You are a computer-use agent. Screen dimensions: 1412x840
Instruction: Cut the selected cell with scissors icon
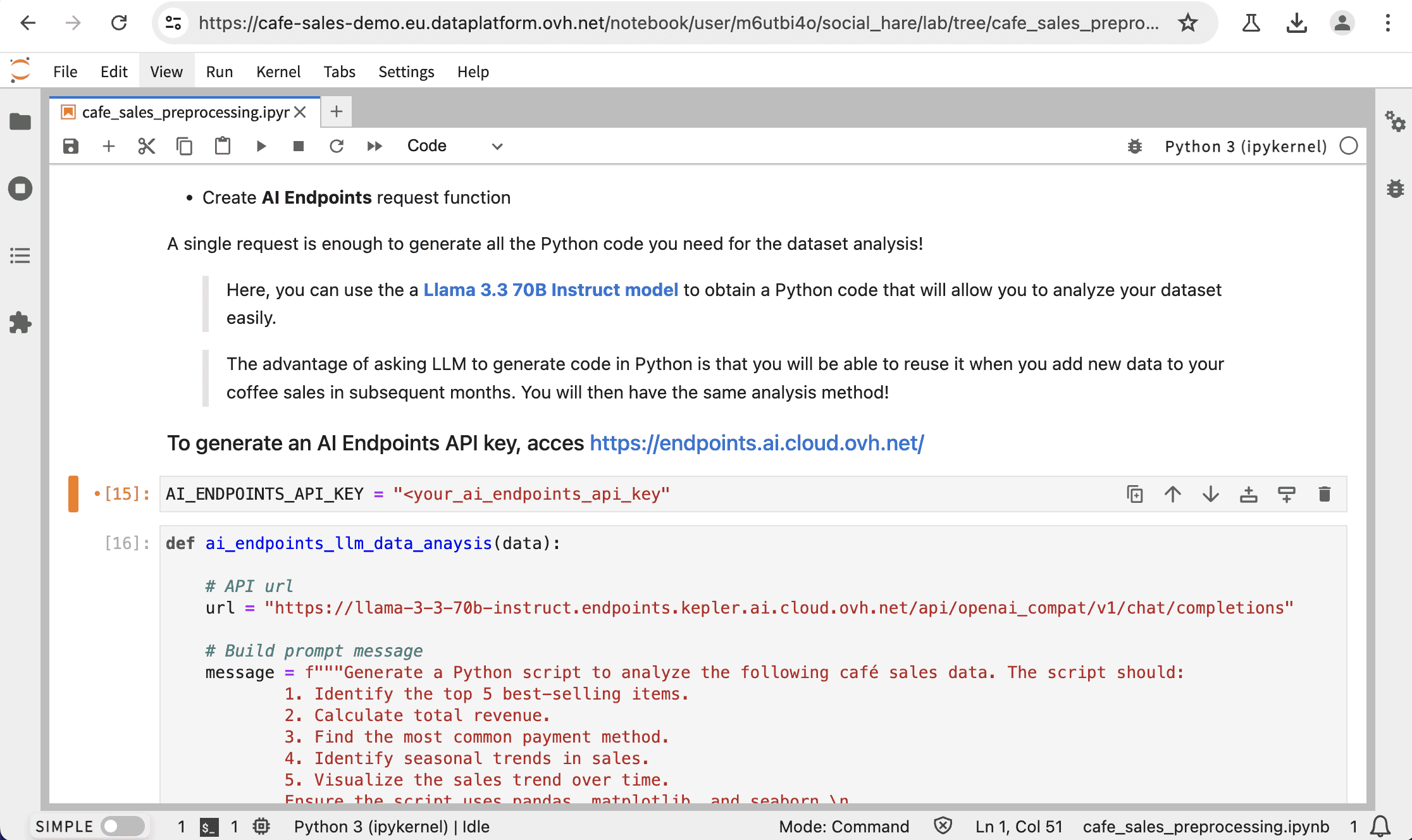click(147, 146)
